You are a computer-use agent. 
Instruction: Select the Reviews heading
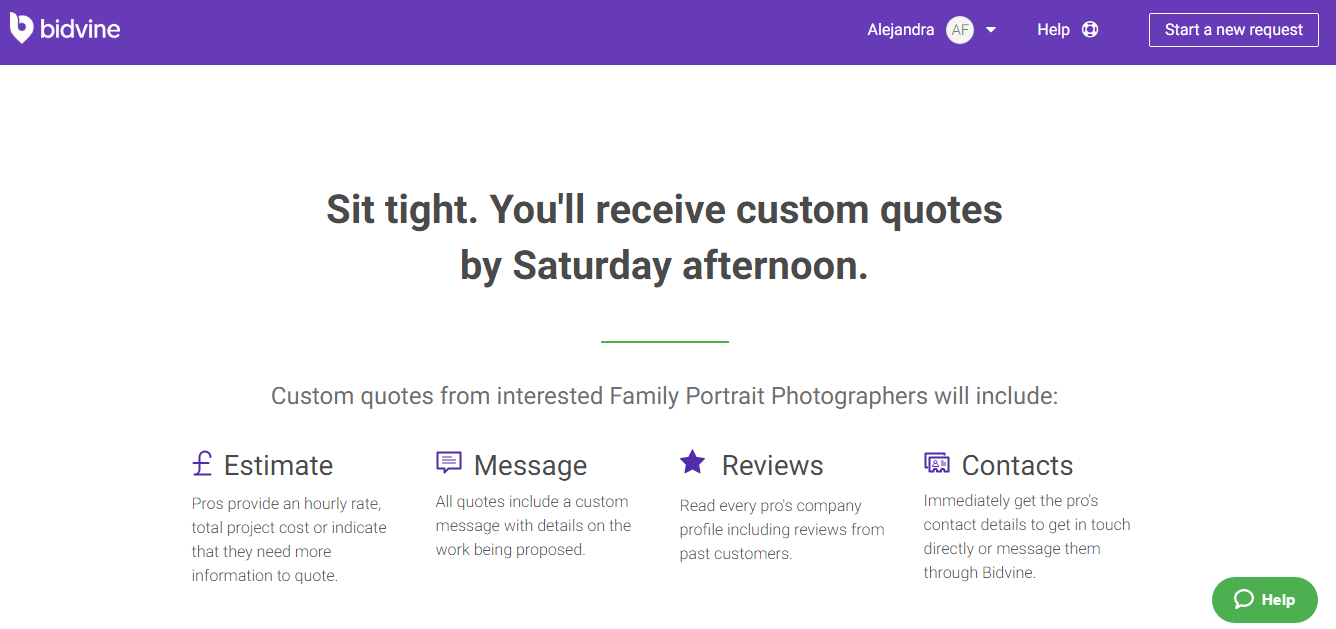[x=772, y=466]
